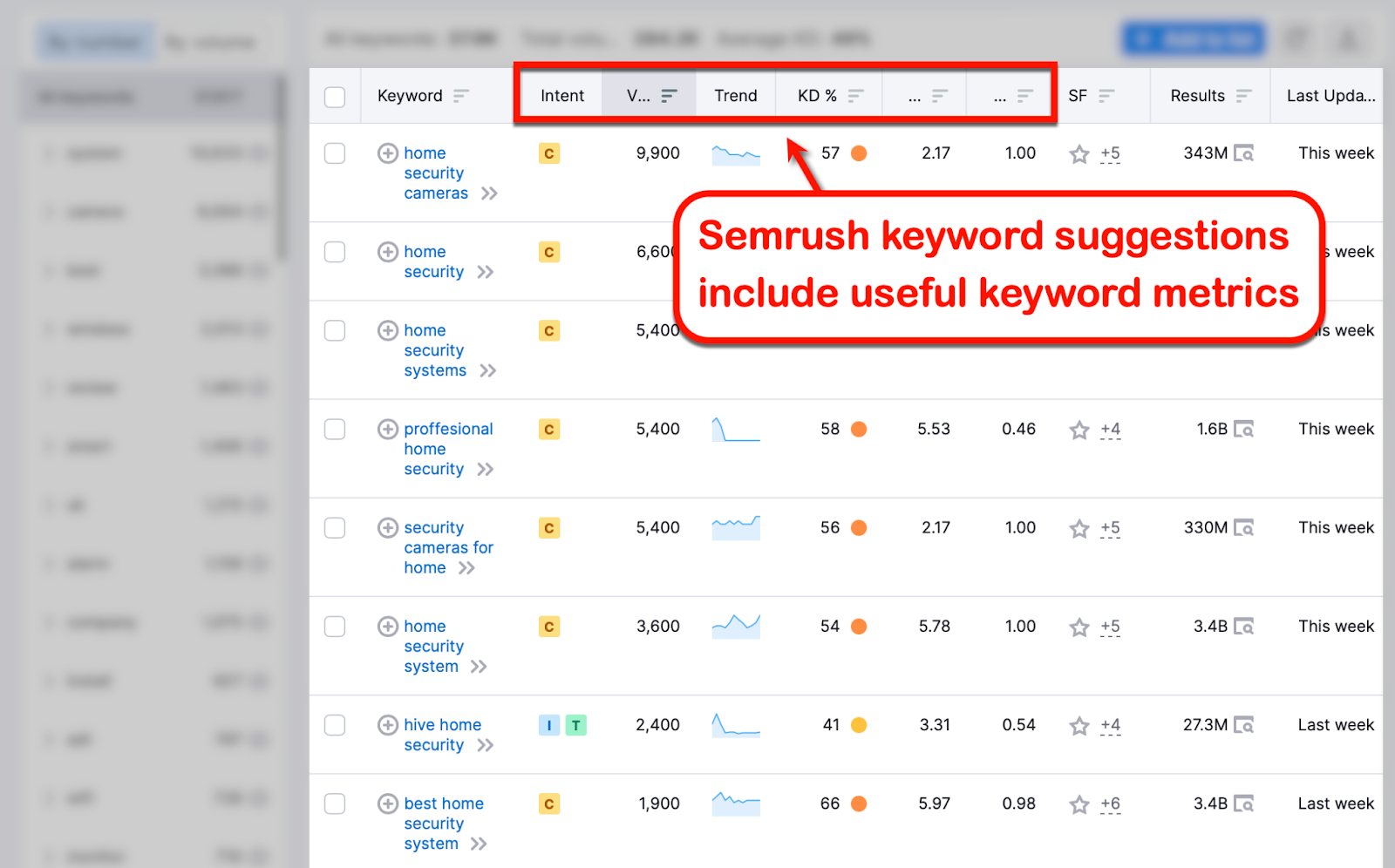
Task: Expand the double chevron after 'security cameras for home'
Action: (x=466, y=567)
